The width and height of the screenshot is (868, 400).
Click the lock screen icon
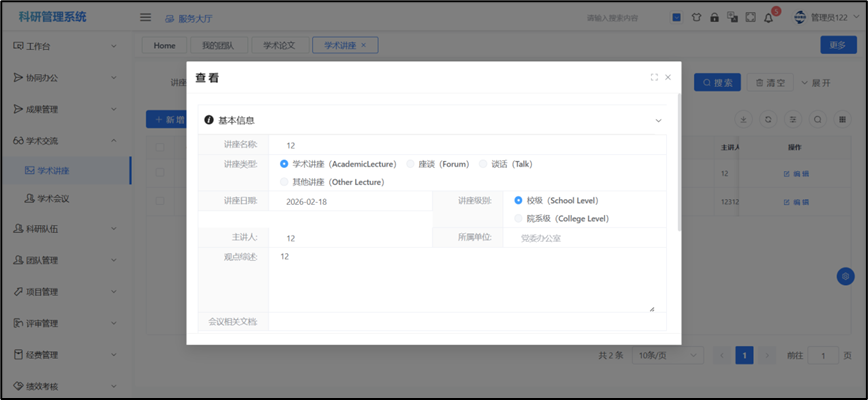[714, 17]
